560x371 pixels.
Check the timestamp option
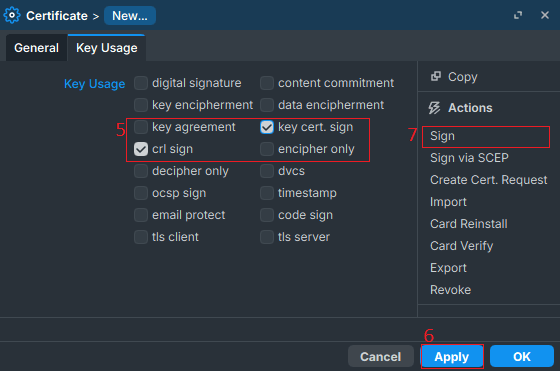tap(267, 193)
